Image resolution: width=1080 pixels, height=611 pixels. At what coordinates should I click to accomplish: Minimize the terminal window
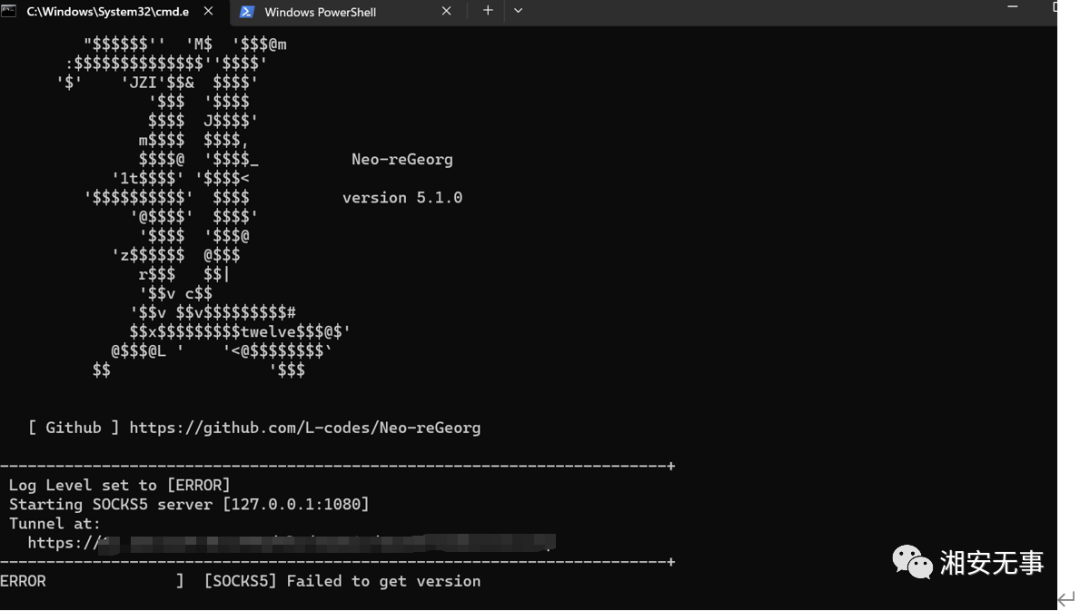point(1012,7)
